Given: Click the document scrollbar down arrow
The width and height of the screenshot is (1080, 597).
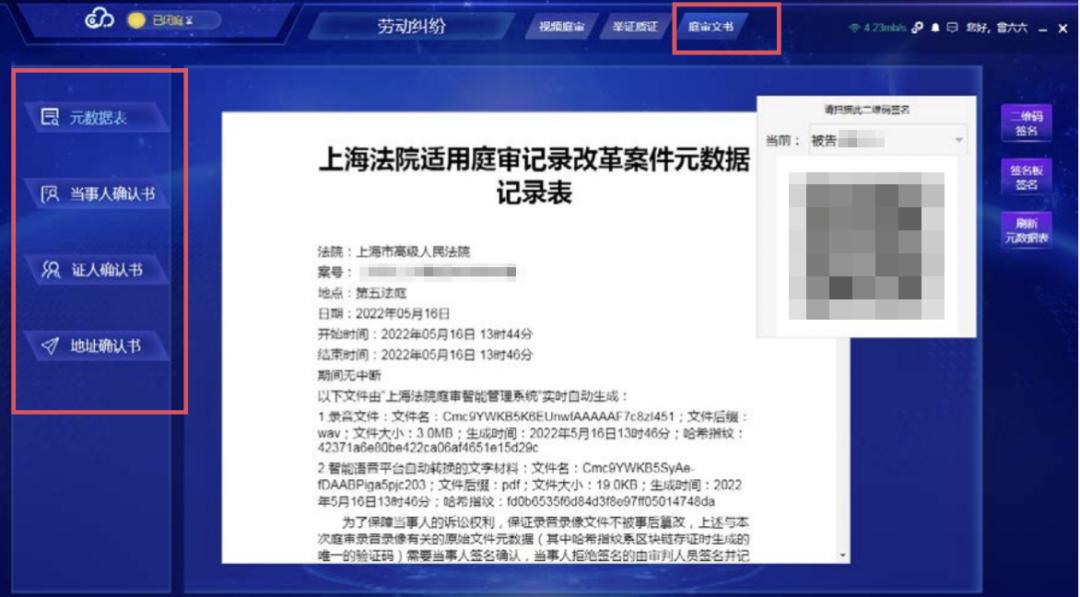Looking at the screenshot, I should [843, 555].
